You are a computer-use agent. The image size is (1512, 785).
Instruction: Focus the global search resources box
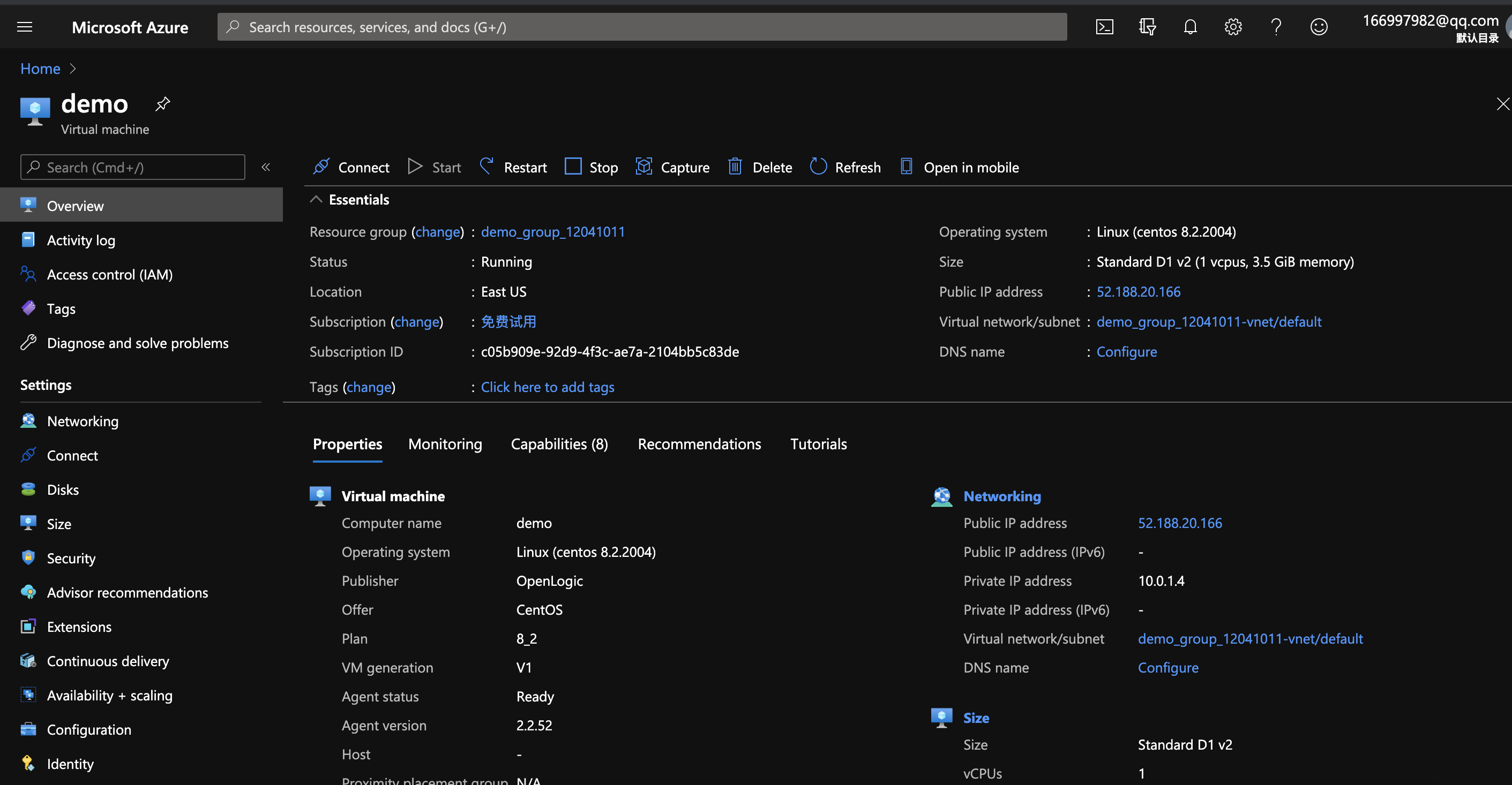tap(642, 27)
